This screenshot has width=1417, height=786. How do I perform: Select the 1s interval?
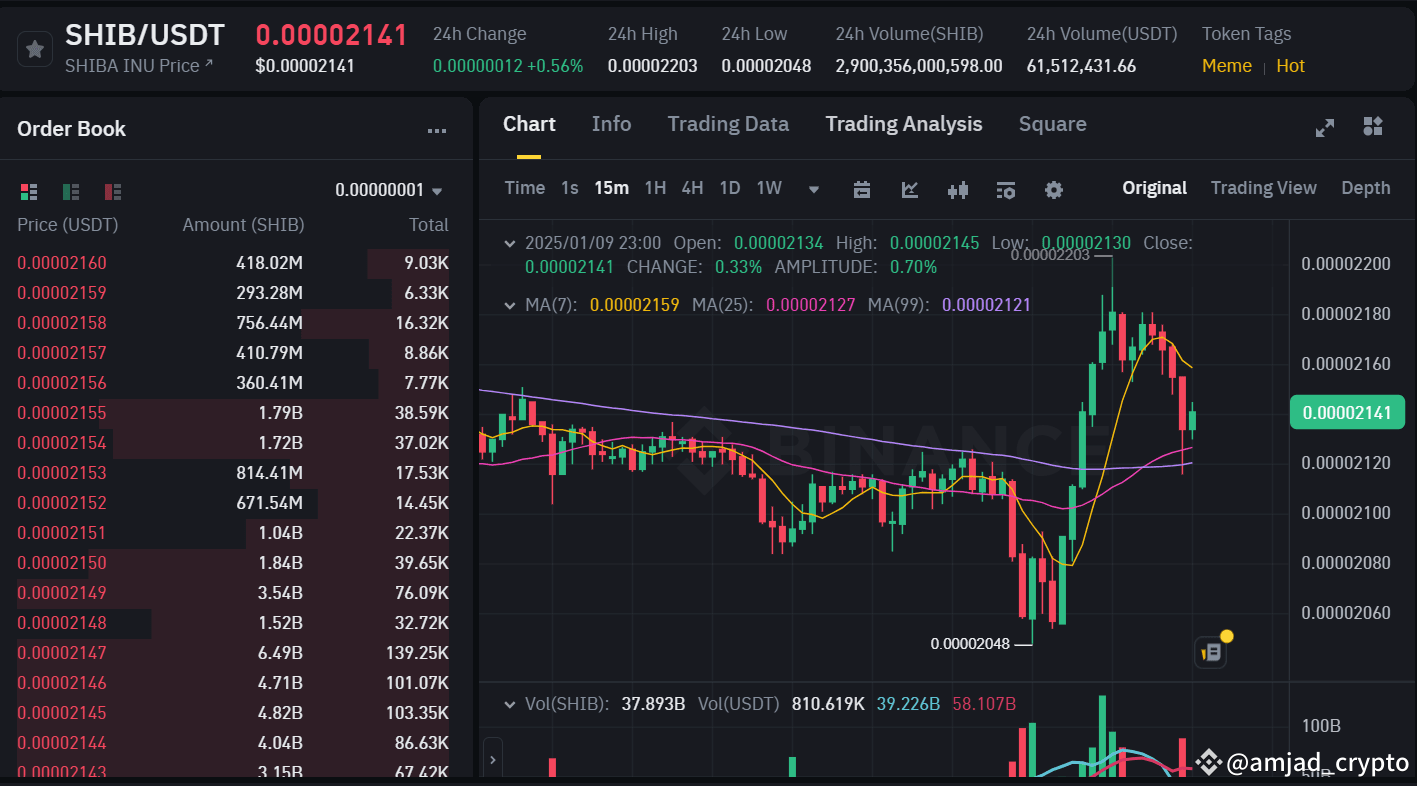point(569,188)
